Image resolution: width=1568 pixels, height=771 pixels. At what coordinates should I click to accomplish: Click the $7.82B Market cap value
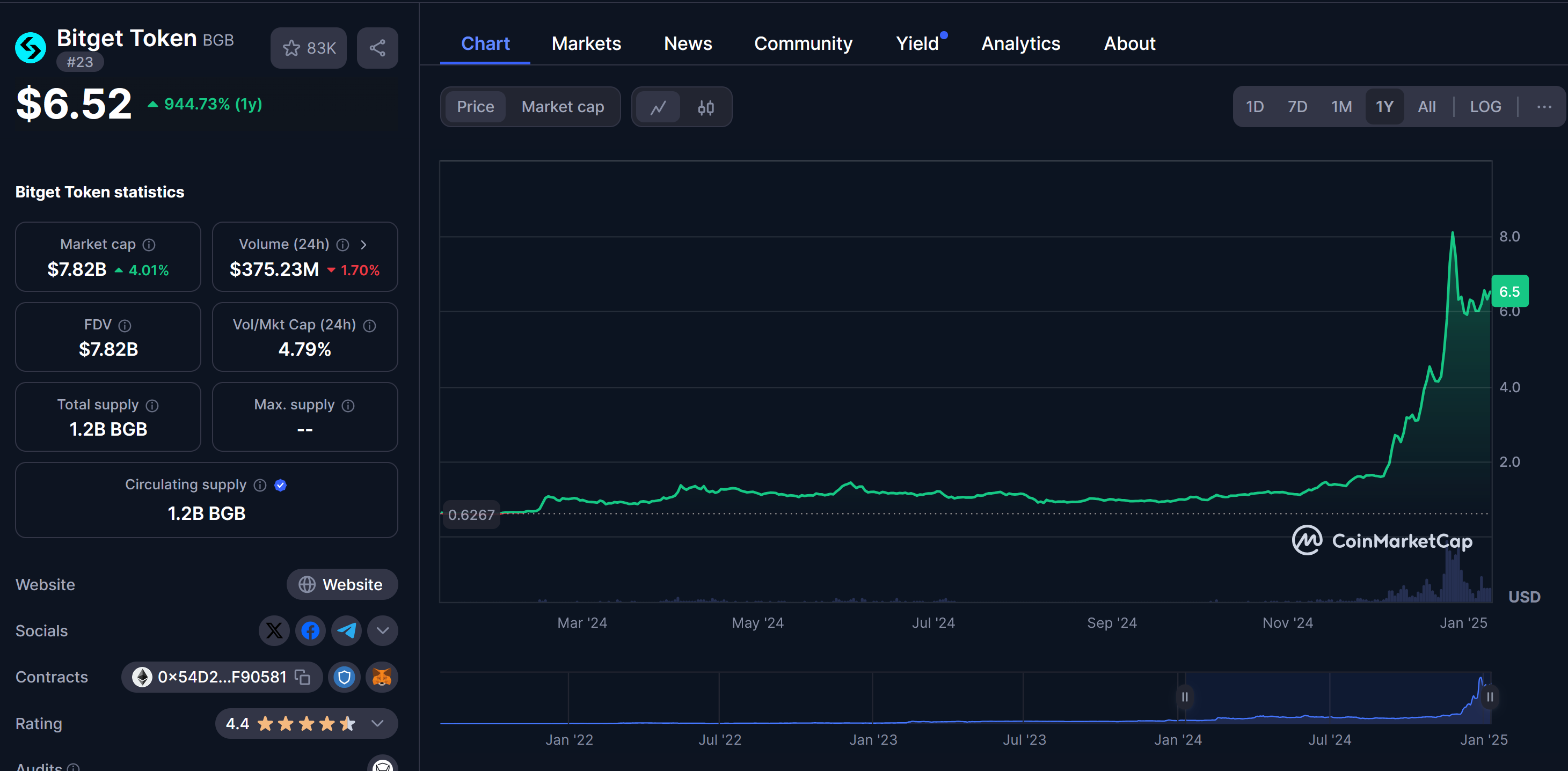tap(77, 269)
